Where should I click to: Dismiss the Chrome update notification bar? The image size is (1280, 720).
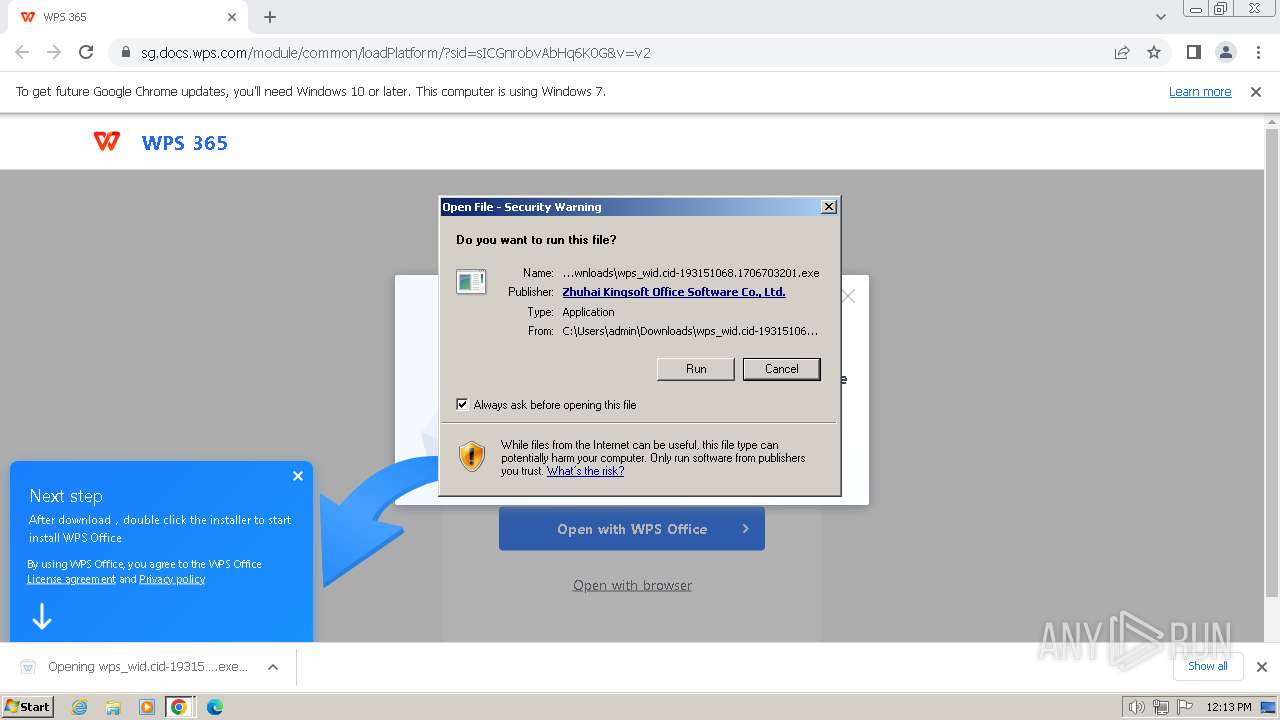(x=1256, y=92)
